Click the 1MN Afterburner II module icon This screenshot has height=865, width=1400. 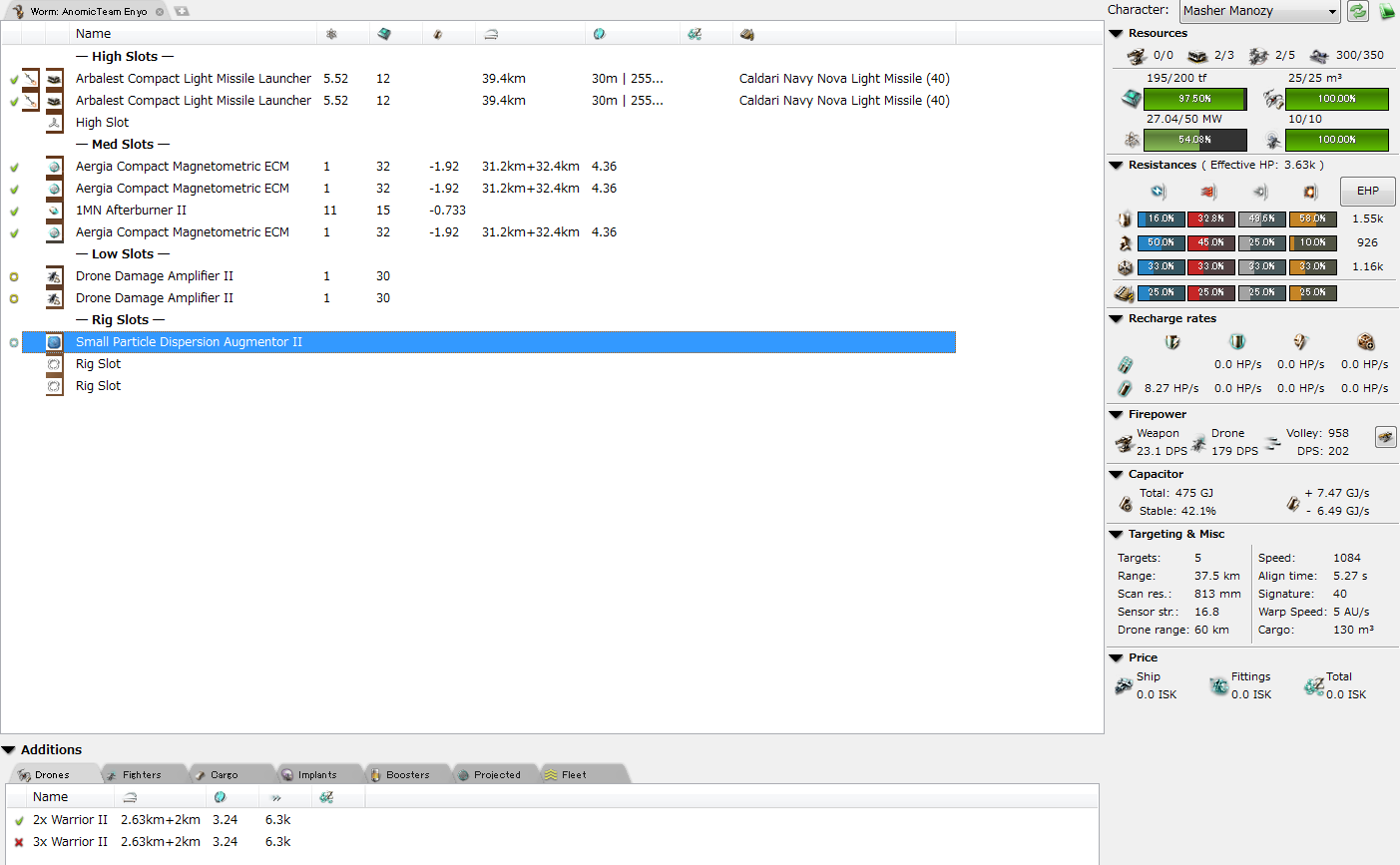point(54,211)
